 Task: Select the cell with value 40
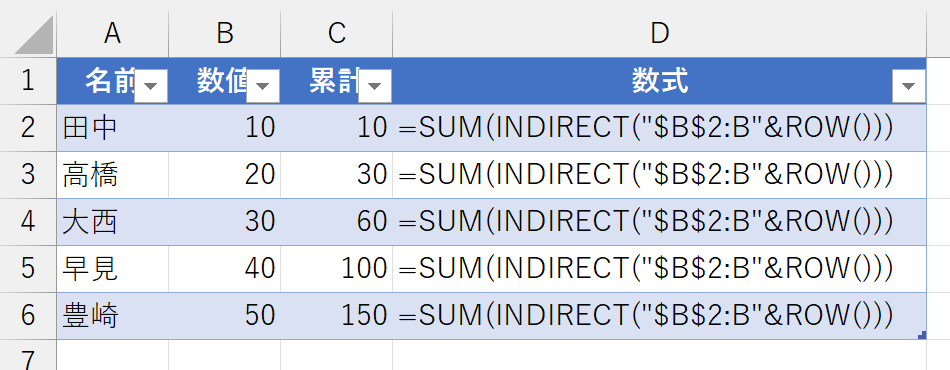pos(225,269)
